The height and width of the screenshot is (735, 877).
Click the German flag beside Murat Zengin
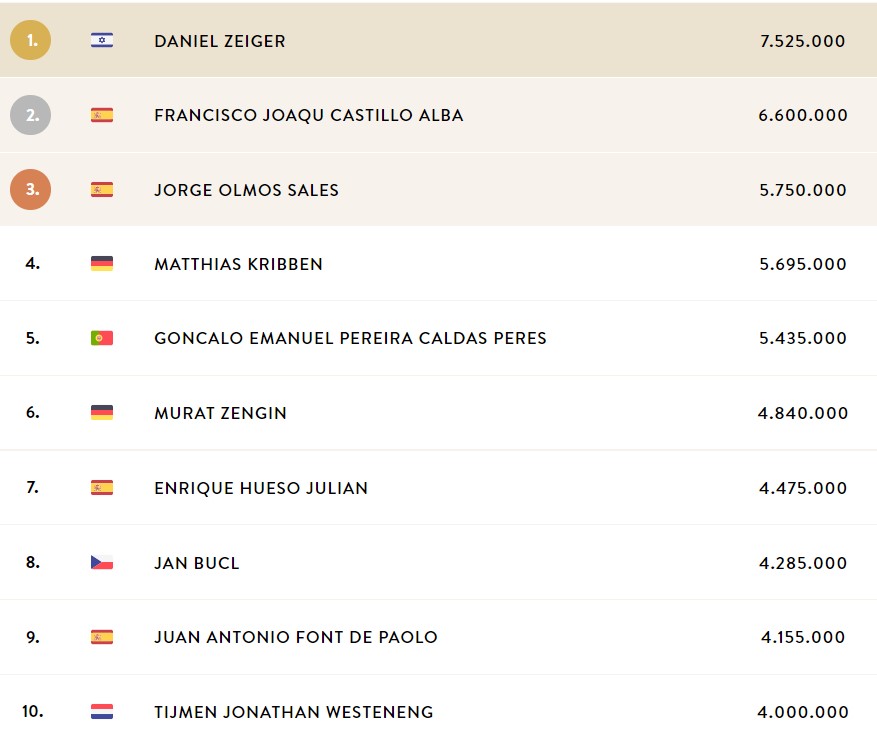(102, 413)
